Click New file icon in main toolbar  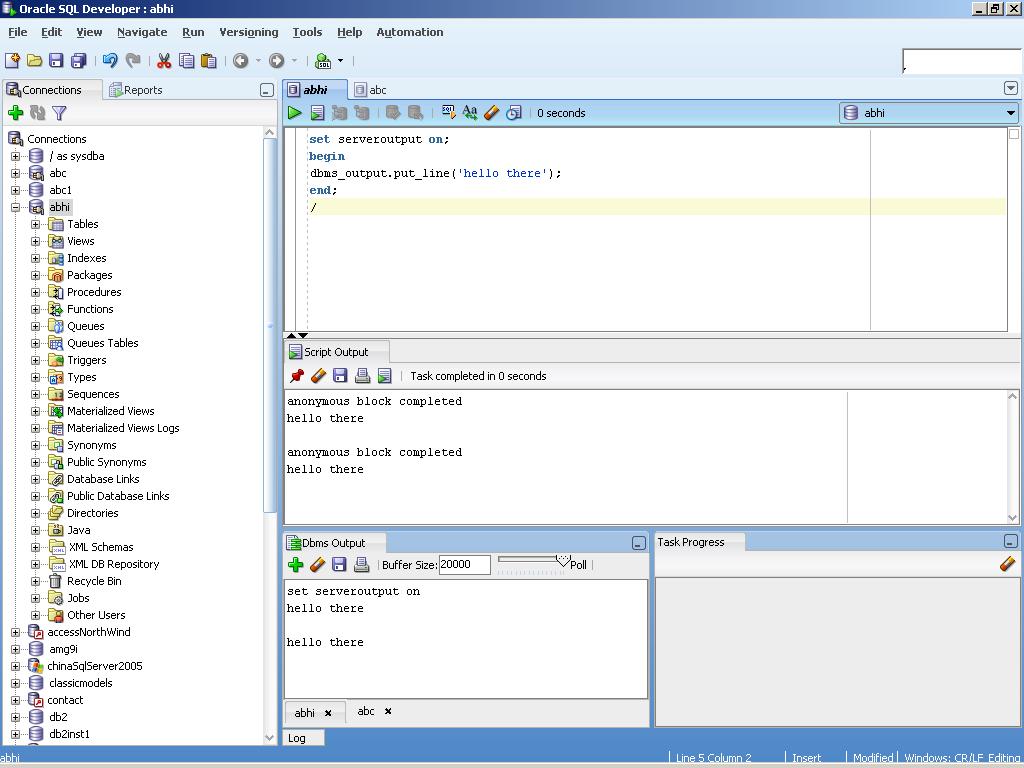click(x=12, y=61)
